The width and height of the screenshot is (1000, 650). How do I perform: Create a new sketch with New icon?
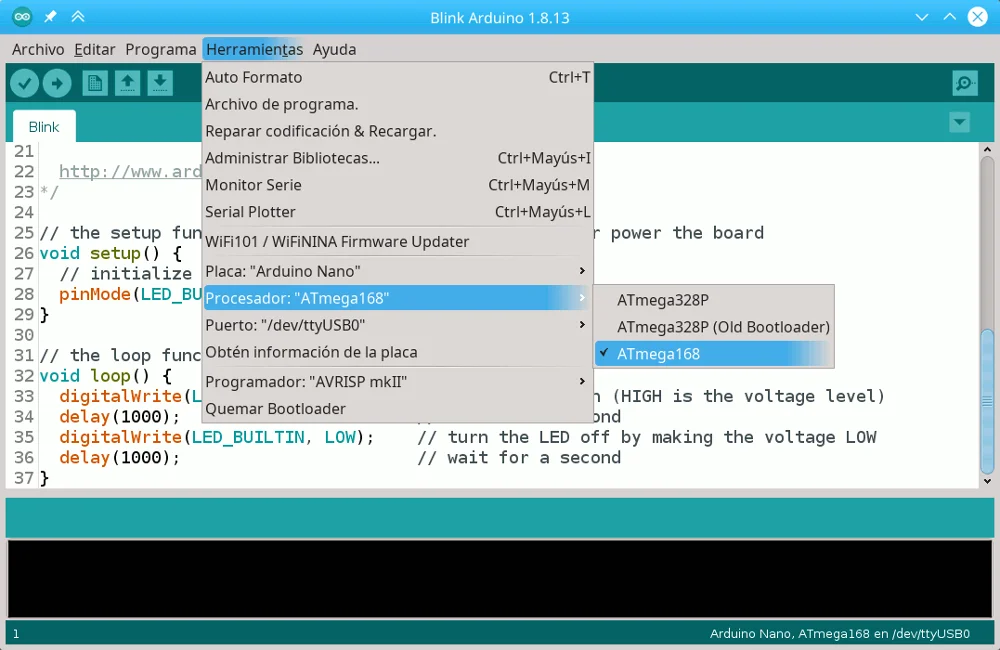click(95, 84)
